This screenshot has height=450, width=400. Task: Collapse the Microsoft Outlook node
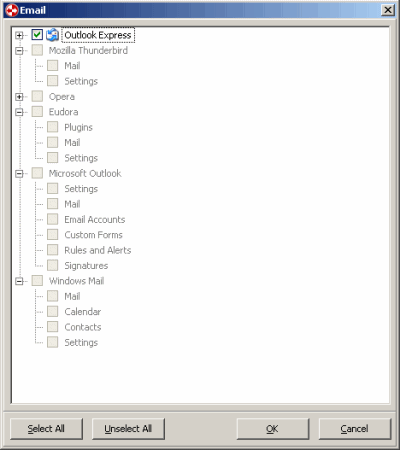19,173
